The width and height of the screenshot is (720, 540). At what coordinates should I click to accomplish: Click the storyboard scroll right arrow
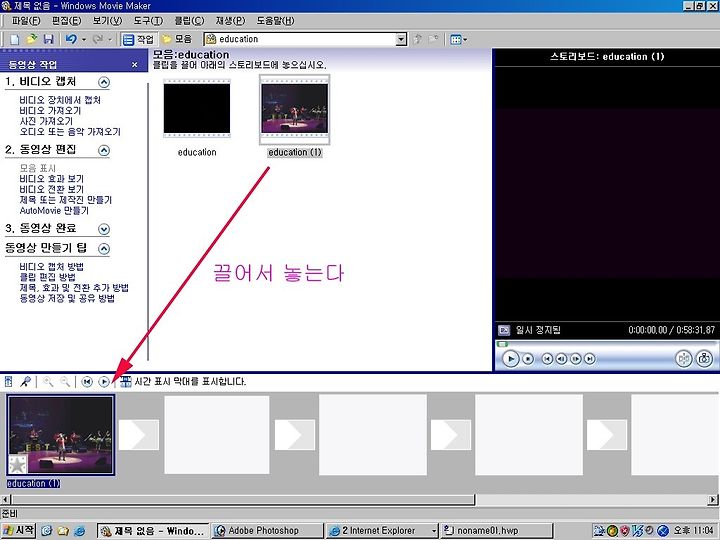713,500
